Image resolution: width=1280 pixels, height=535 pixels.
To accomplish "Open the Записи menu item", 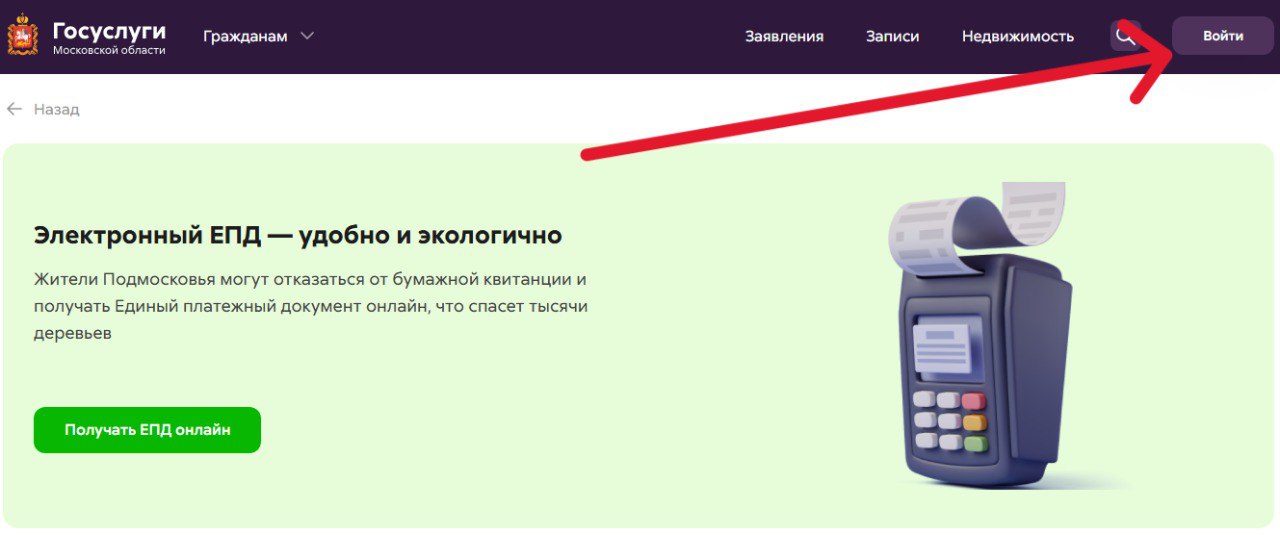I will pyautogui.click(x=892, y=36).
